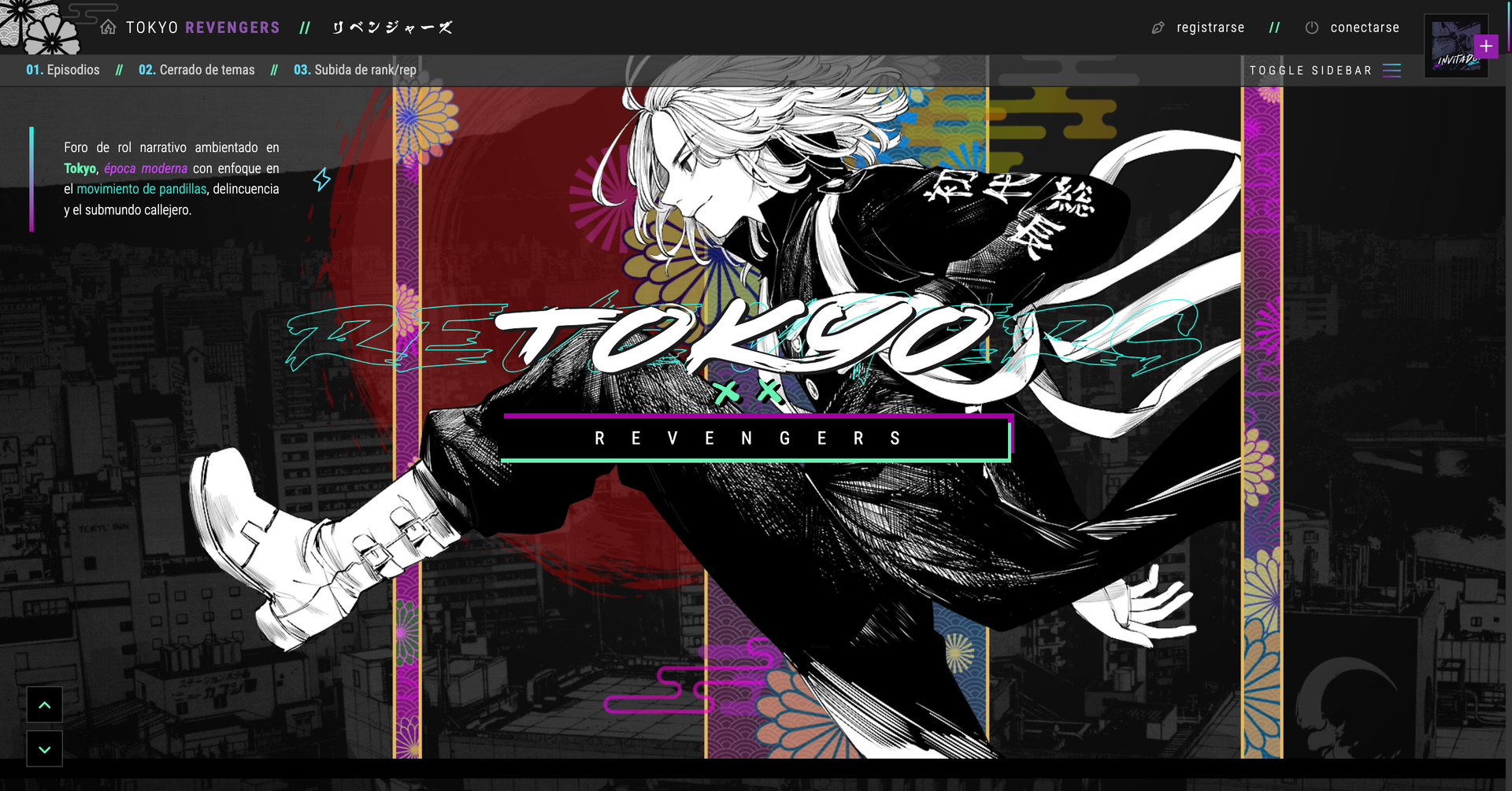The image size is (1512, 791).
Task: Click the pencil icon next to registrarse
Action: (1158, 28)
